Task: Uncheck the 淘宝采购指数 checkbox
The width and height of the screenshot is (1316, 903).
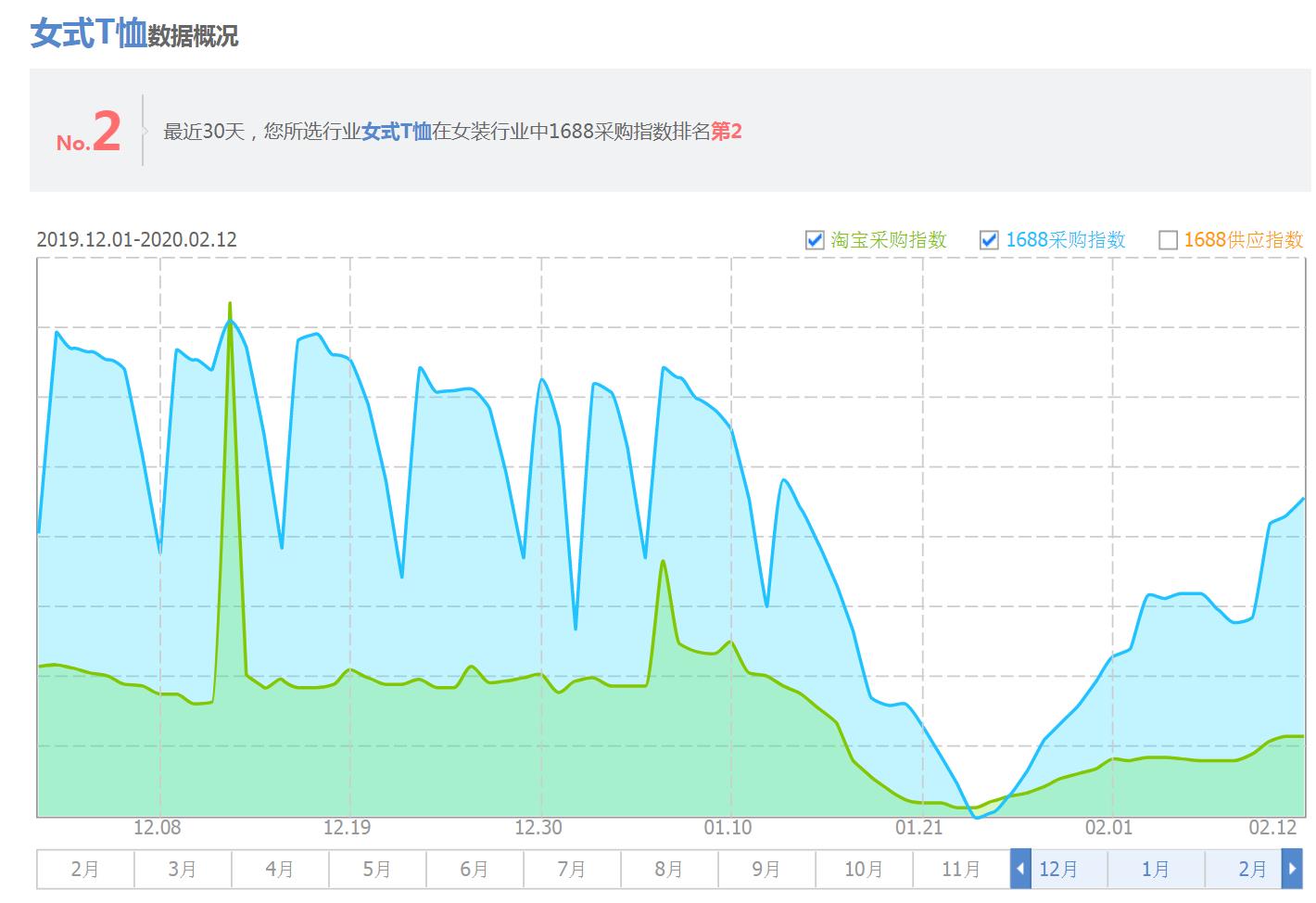Action: pos(815,241)
